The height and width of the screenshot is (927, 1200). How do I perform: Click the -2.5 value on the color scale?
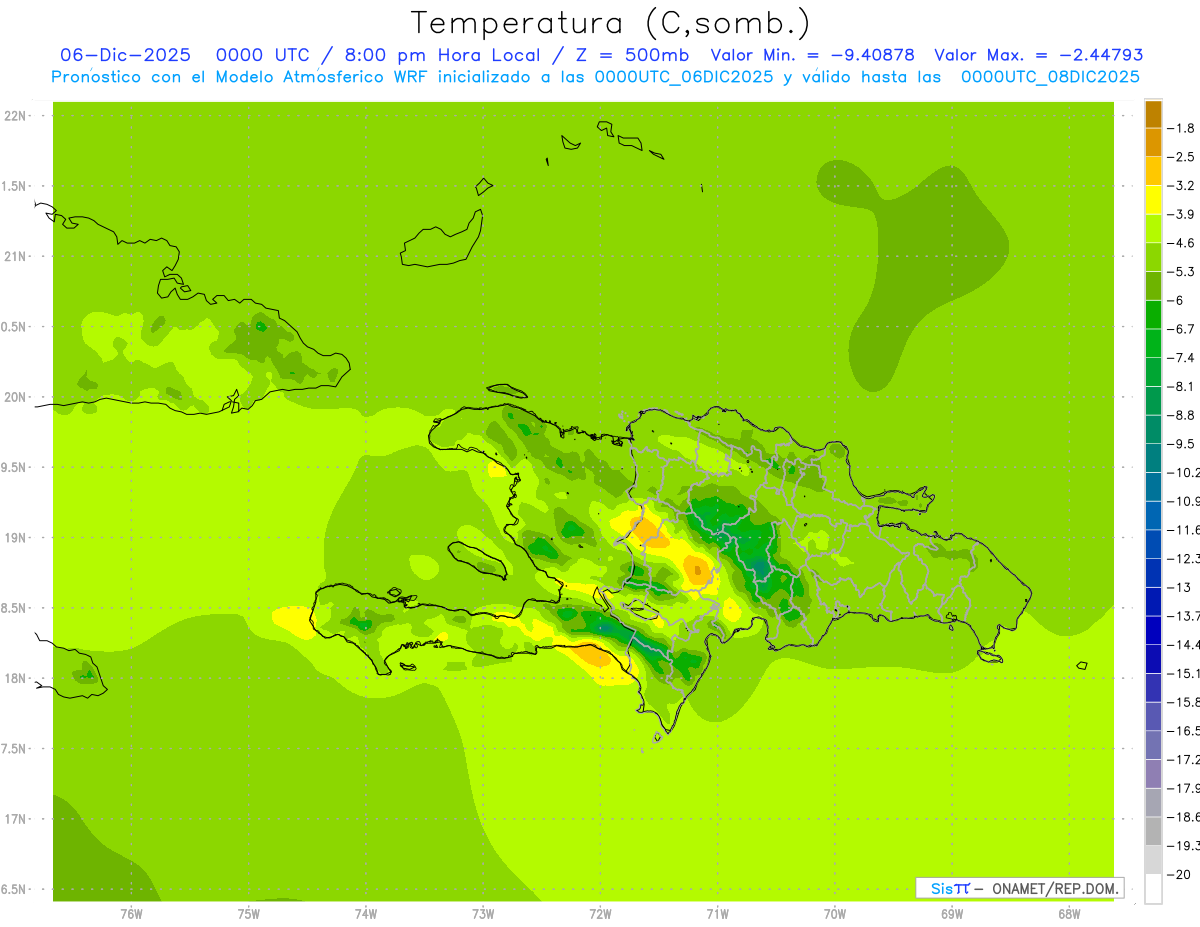click(x=1182, y=157)
